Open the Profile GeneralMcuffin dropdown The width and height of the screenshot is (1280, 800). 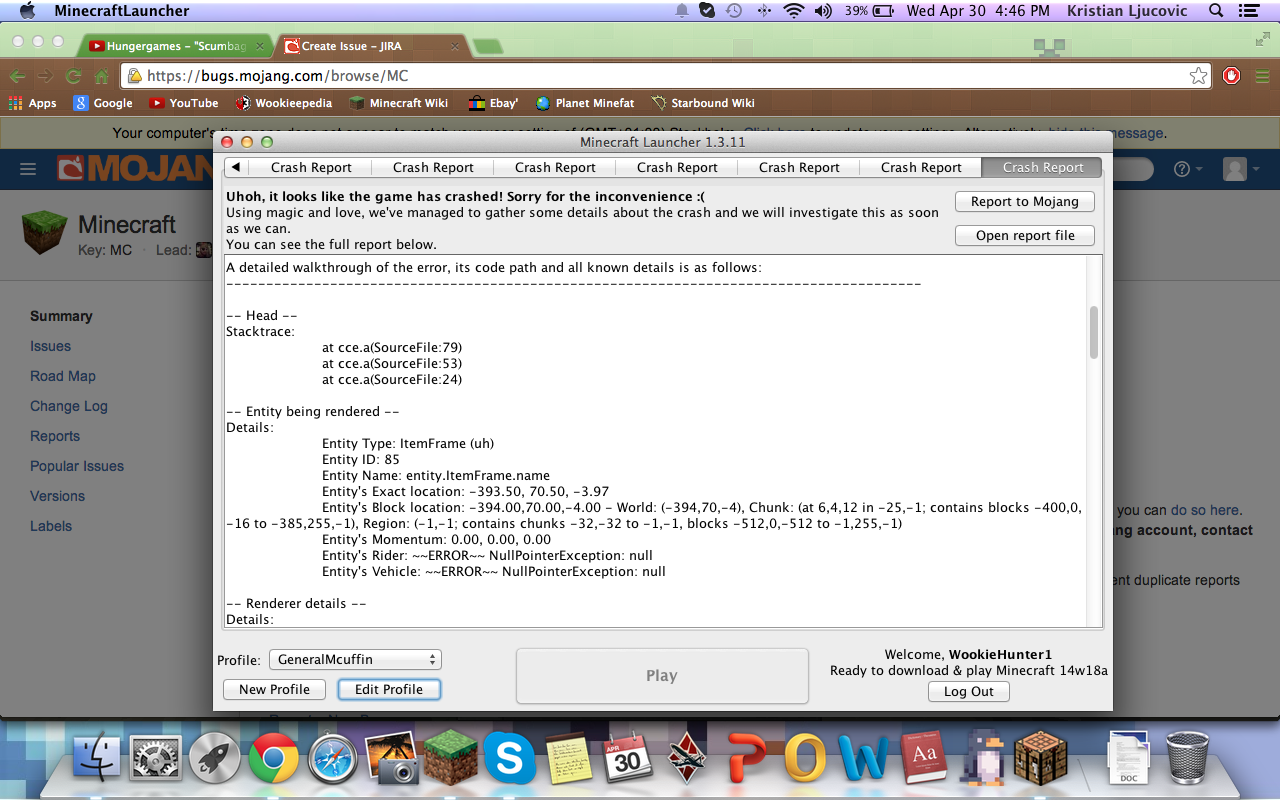coord(356,660)
